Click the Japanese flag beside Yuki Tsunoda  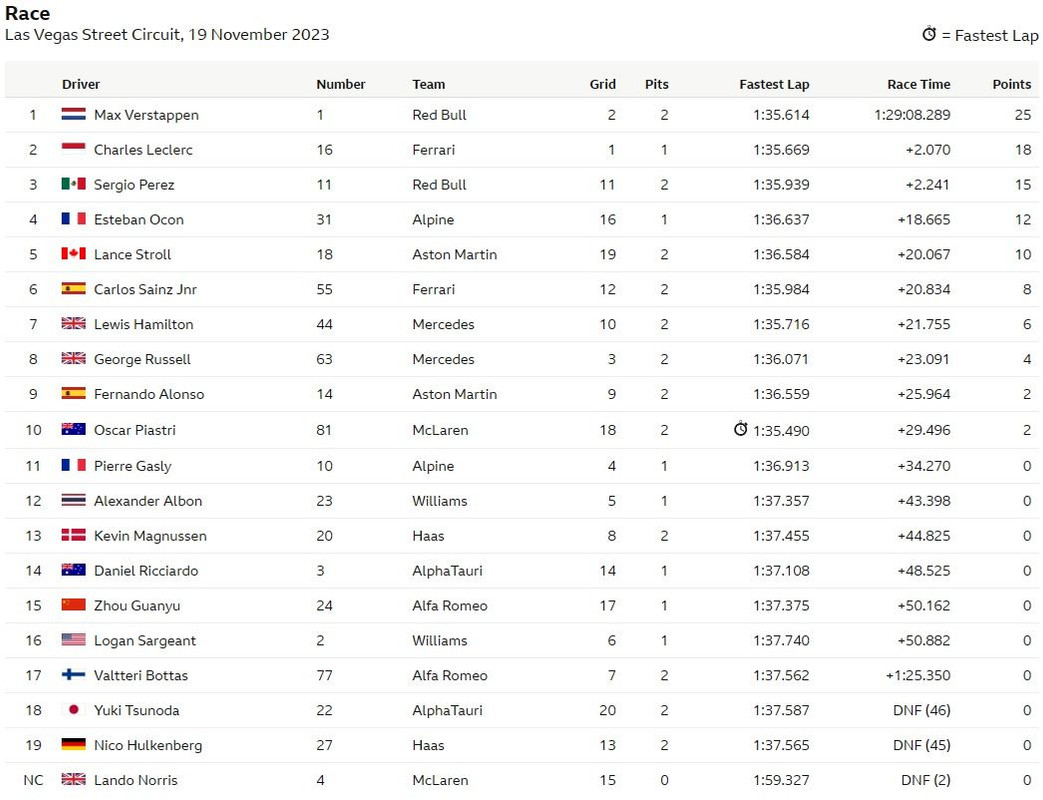coord(73,710)
